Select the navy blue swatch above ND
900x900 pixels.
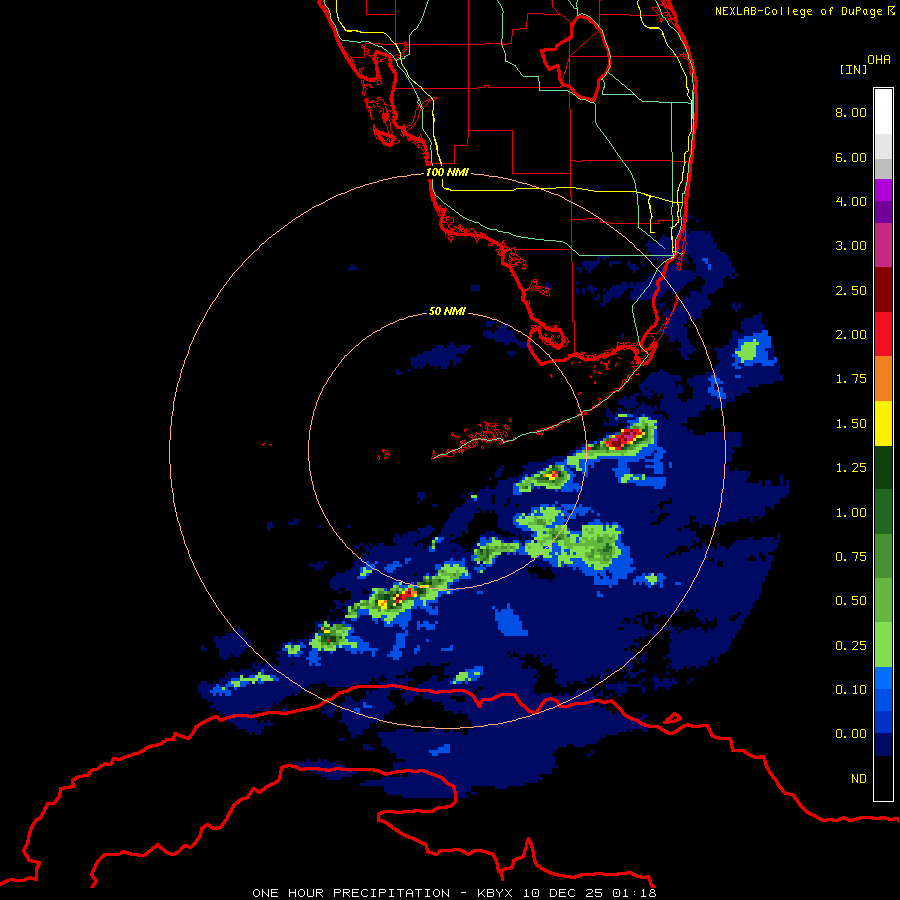883,745
